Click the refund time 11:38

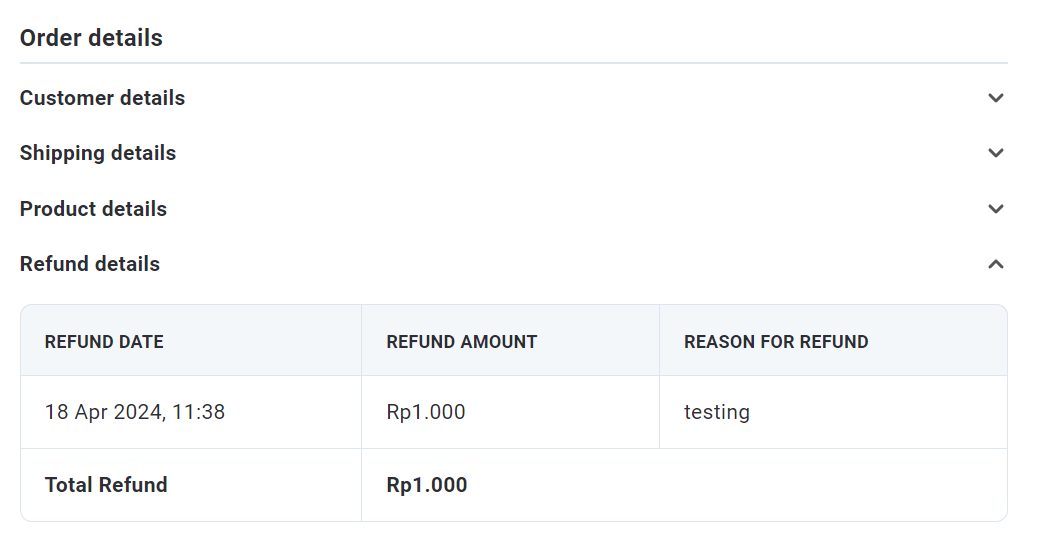(x=199, y=412)
